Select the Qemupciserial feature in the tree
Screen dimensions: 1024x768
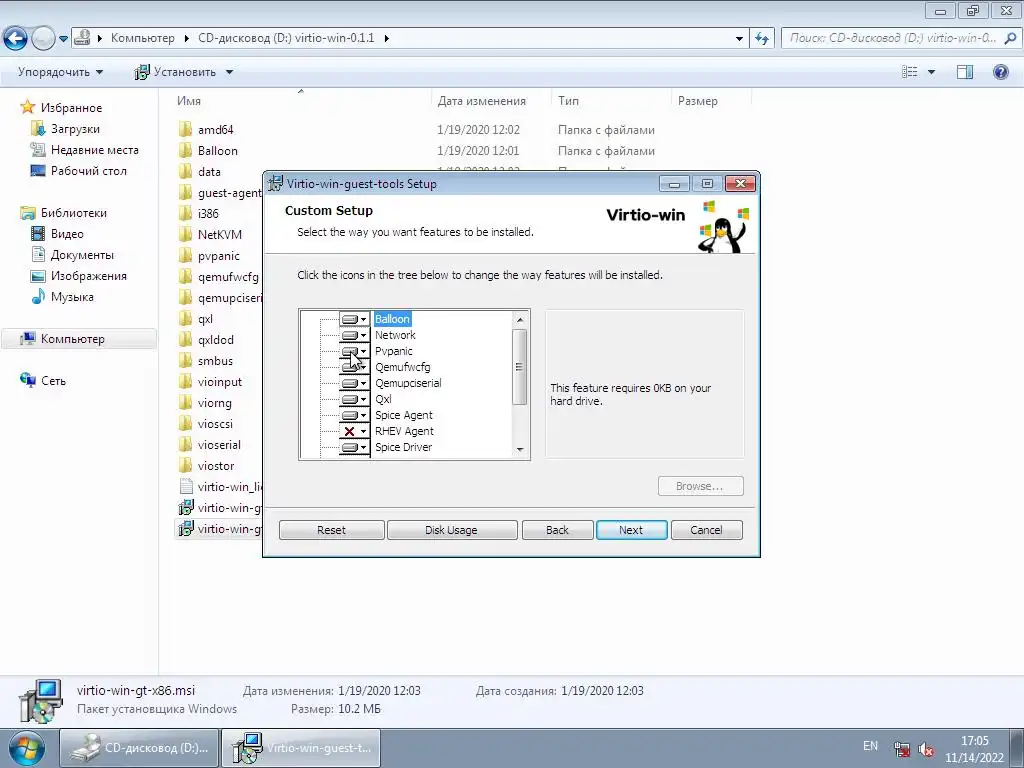tap(408, 383)
